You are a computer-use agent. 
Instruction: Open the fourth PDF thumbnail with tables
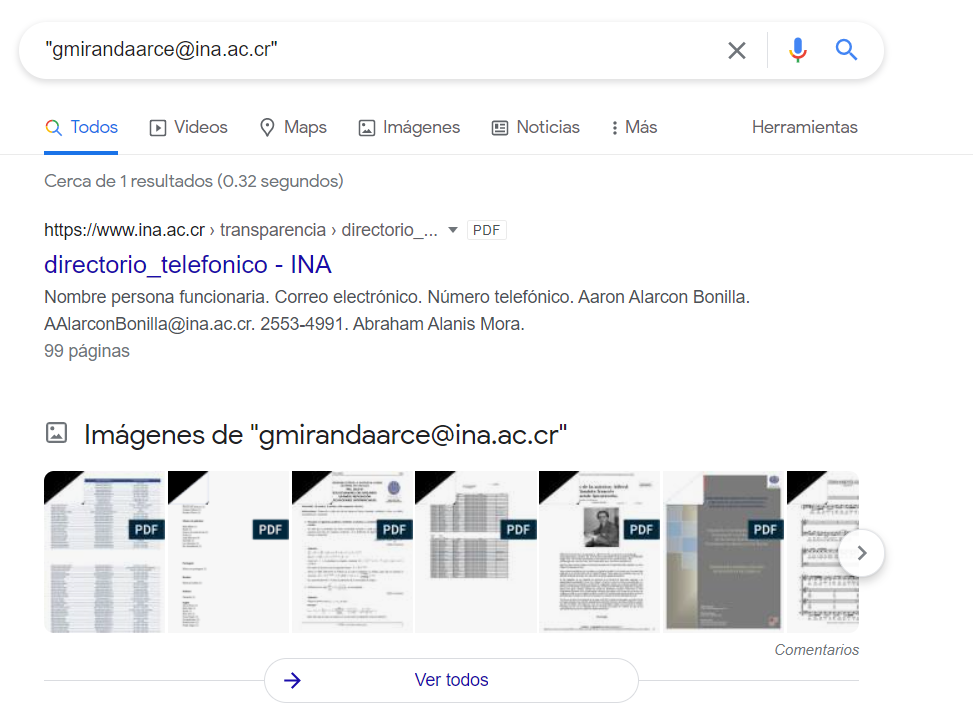(x=476, y=552)
